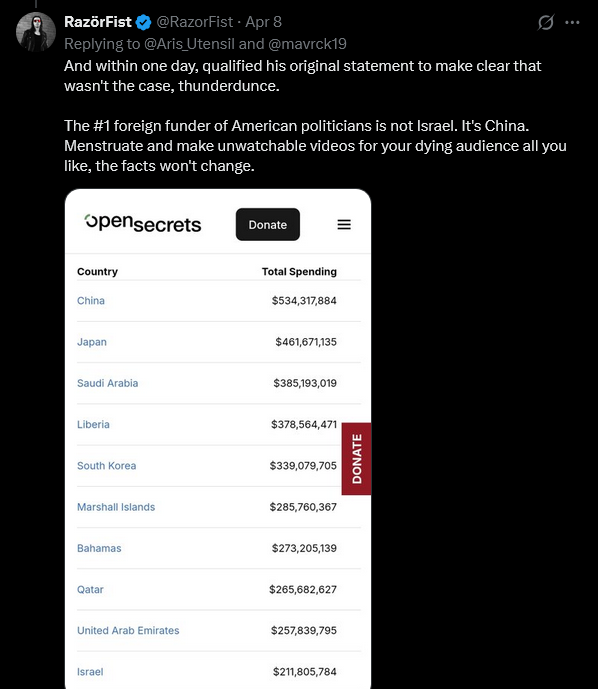Open the China country link

point(91,301)
